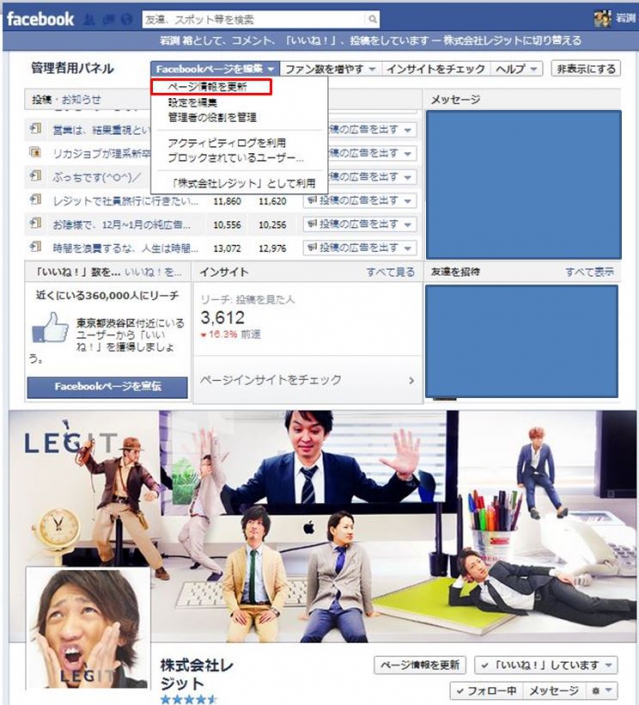
Task: Click すべて見る link in インサイト
Action: coord(390,272)
